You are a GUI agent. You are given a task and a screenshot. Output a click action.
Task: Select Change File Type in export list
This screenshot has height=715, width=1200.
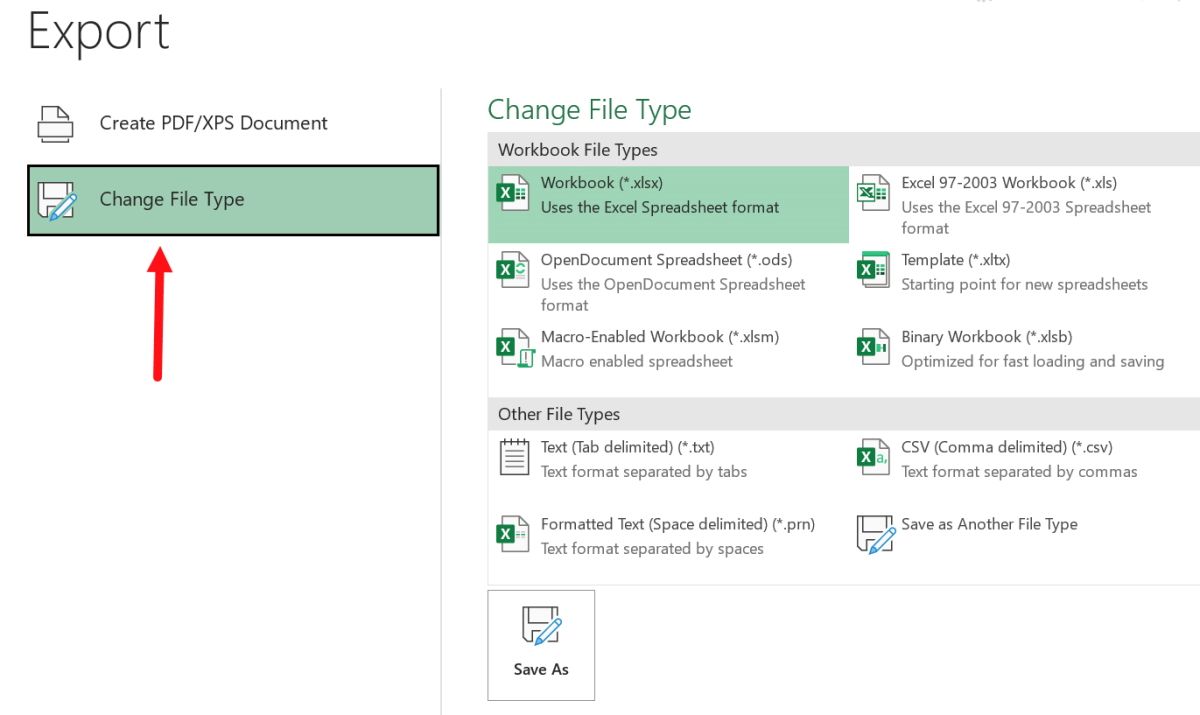pos(172,199)
